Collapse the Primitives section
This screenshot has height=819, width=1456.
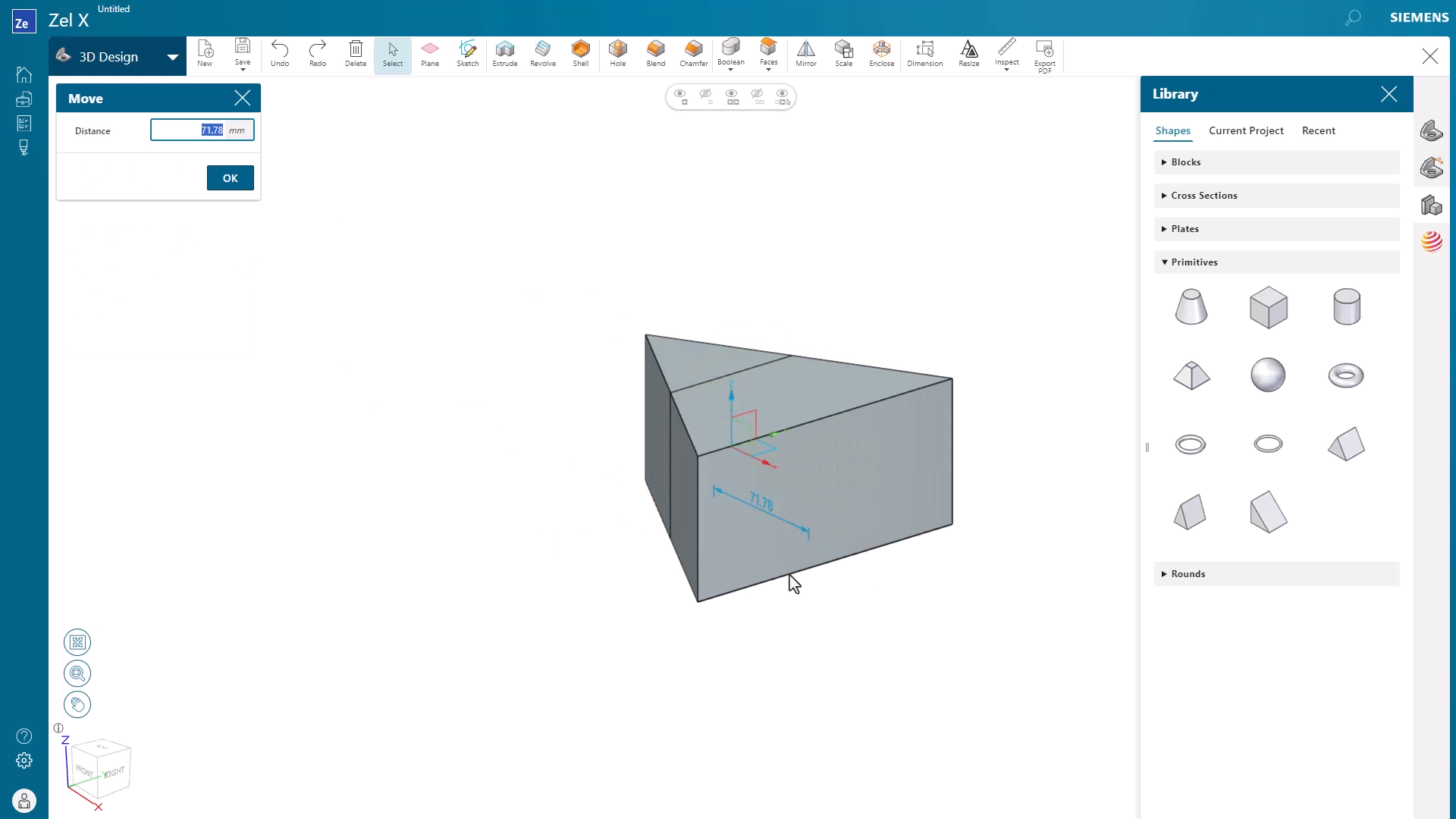click(1277, 262)
